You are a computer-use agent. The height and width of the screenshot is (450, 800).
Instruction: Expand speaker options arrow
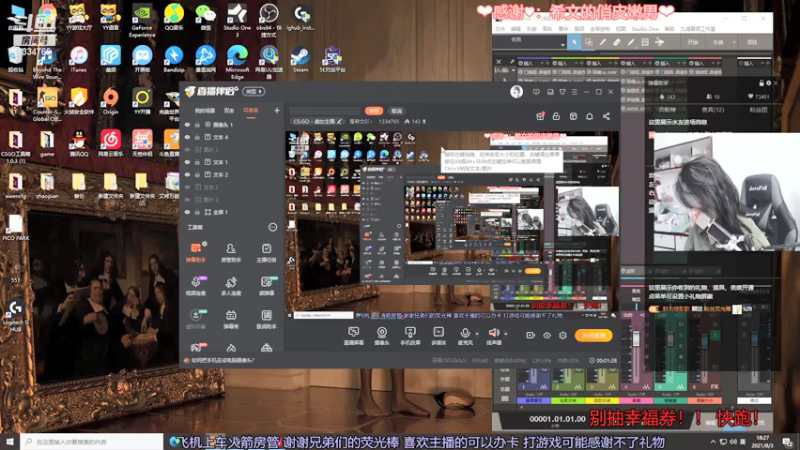[x=506, y=334]
